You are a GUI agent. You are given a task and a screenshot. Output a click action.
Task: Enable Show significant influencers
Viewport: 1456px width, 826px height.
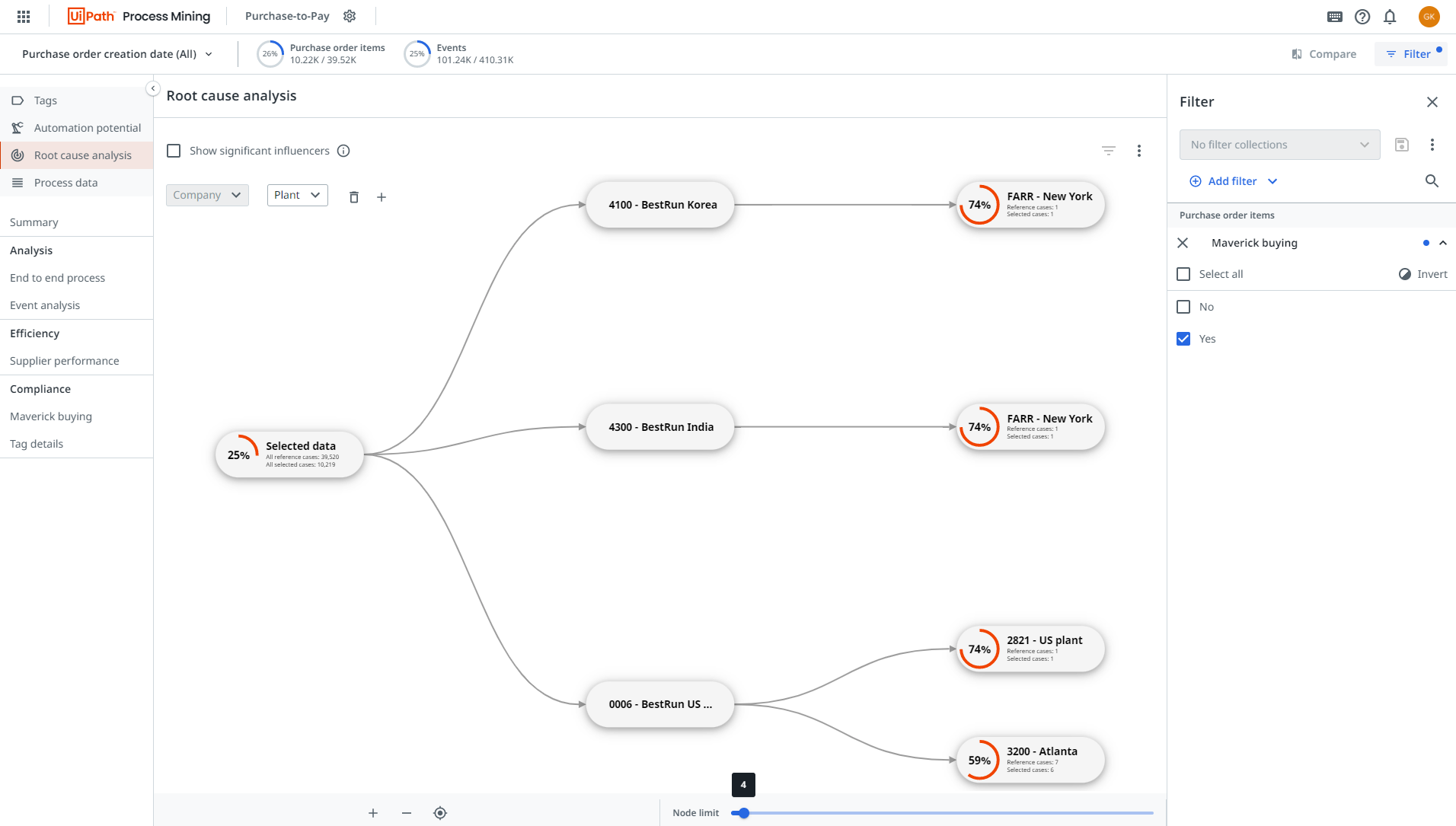(x=174, y=150)
